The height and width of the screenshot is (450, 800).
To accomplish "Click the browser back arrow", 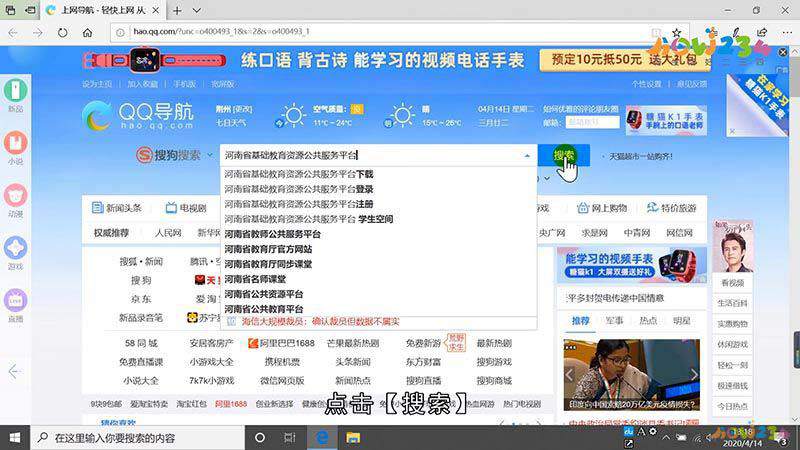I will [13, 33].
